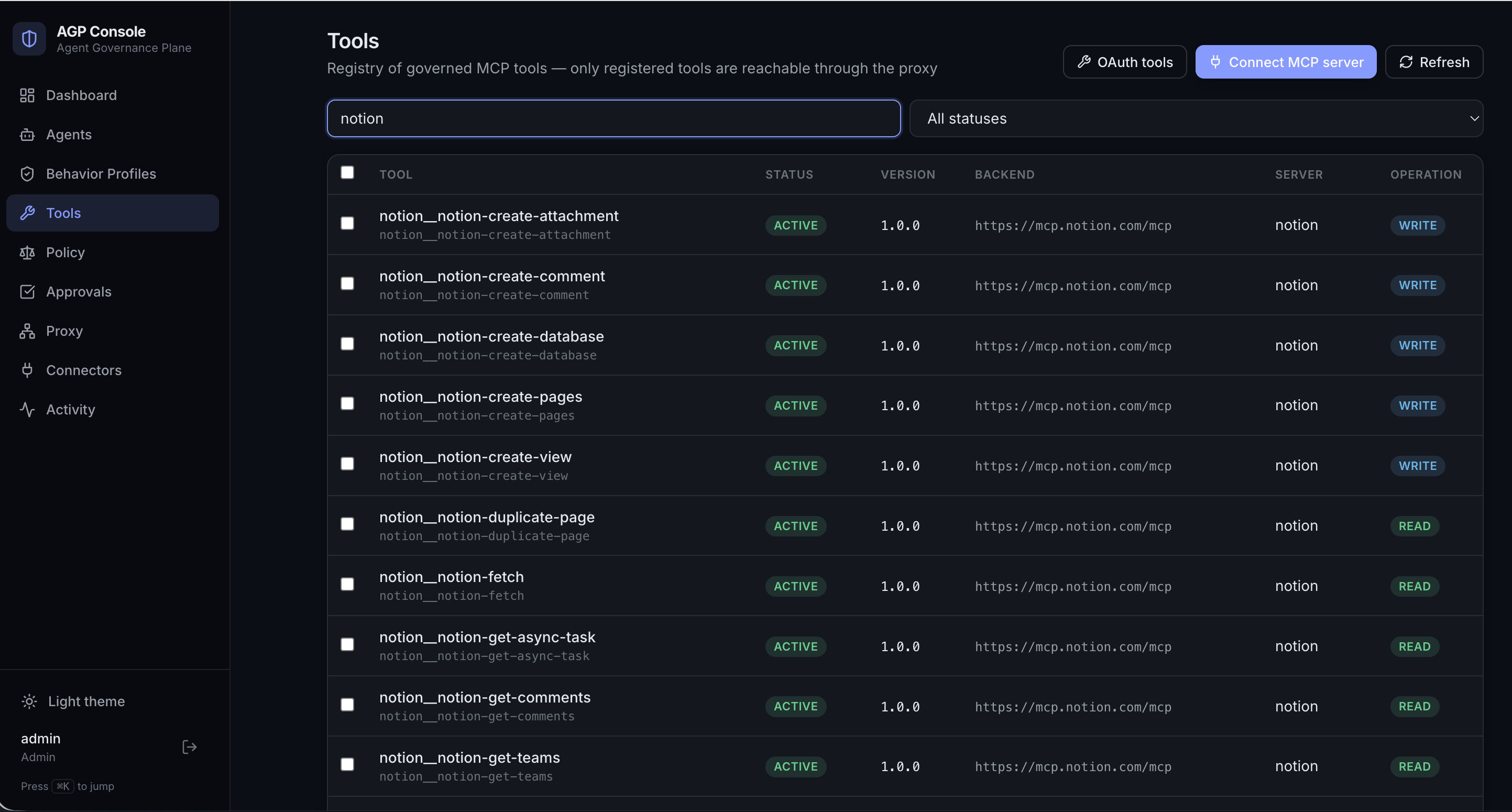
Task: Check the notion-create-database row checkbox
Action: coord(347,344)
